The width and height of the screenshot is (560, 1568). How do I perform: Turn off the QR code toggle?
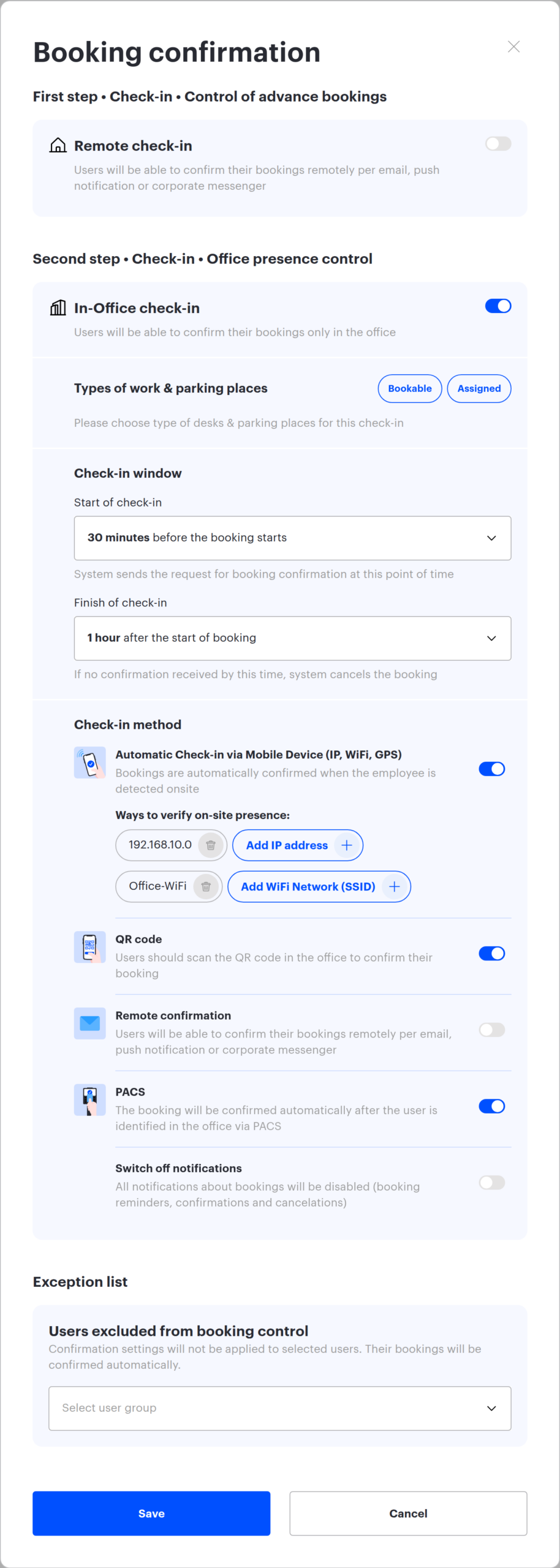[x=492, y=954]
